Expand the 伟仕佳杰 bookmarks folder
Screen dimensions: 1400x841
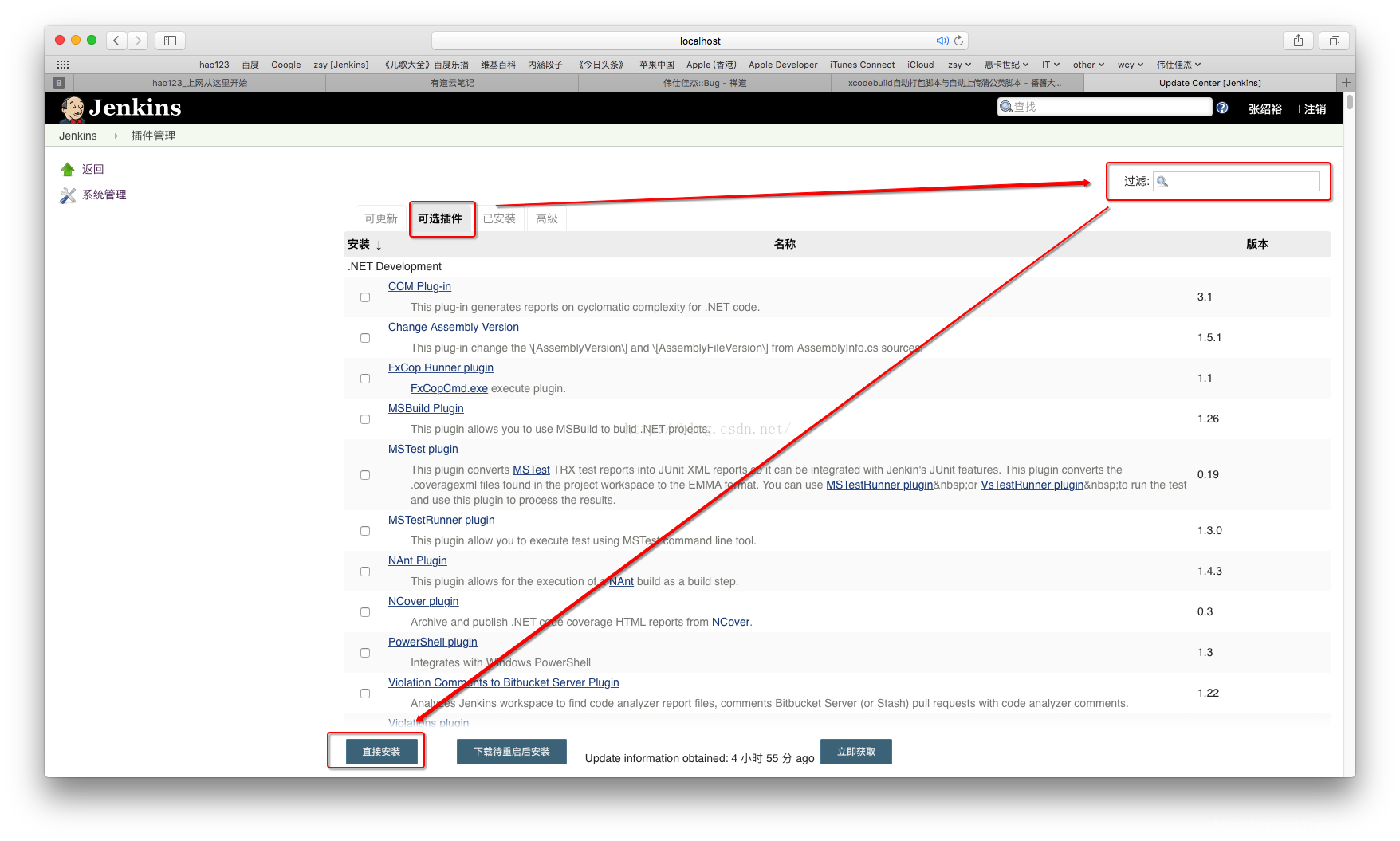[1178, 65]
